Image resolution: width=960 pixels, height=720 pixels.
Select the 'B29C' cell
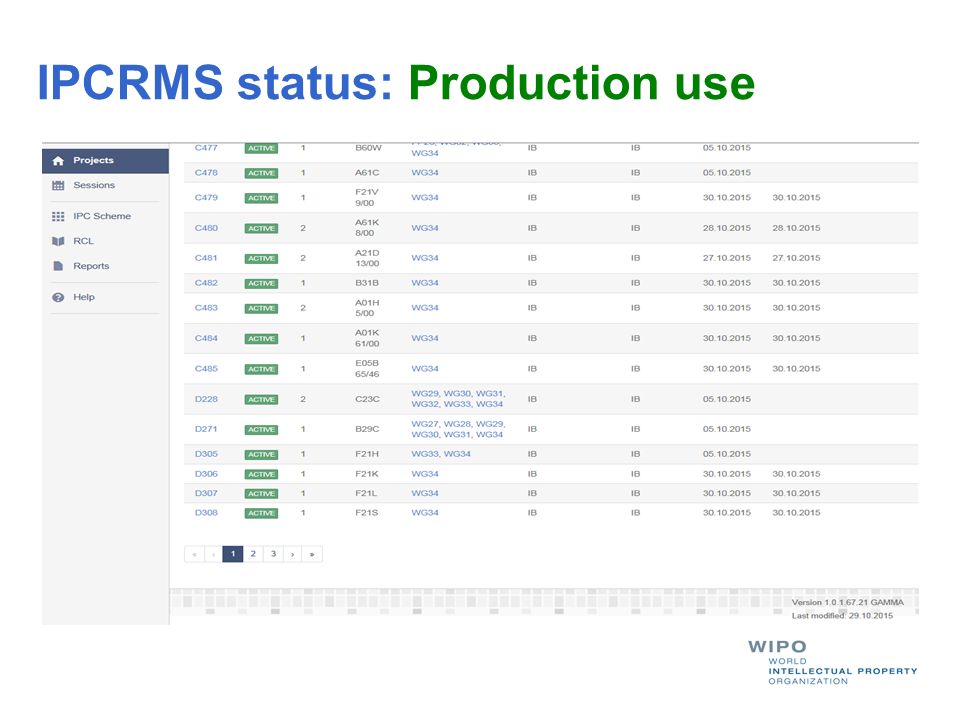coord(367,429)
